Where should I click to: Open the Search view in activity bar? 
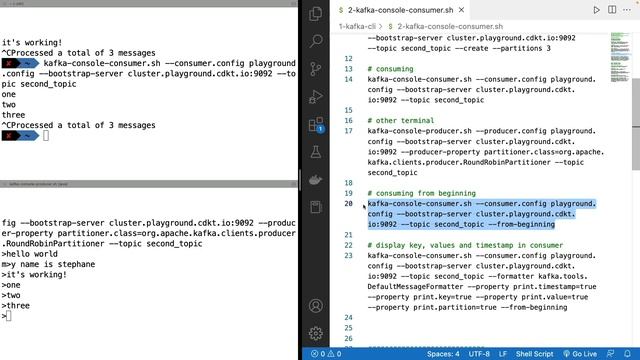(x=316, y=41)
